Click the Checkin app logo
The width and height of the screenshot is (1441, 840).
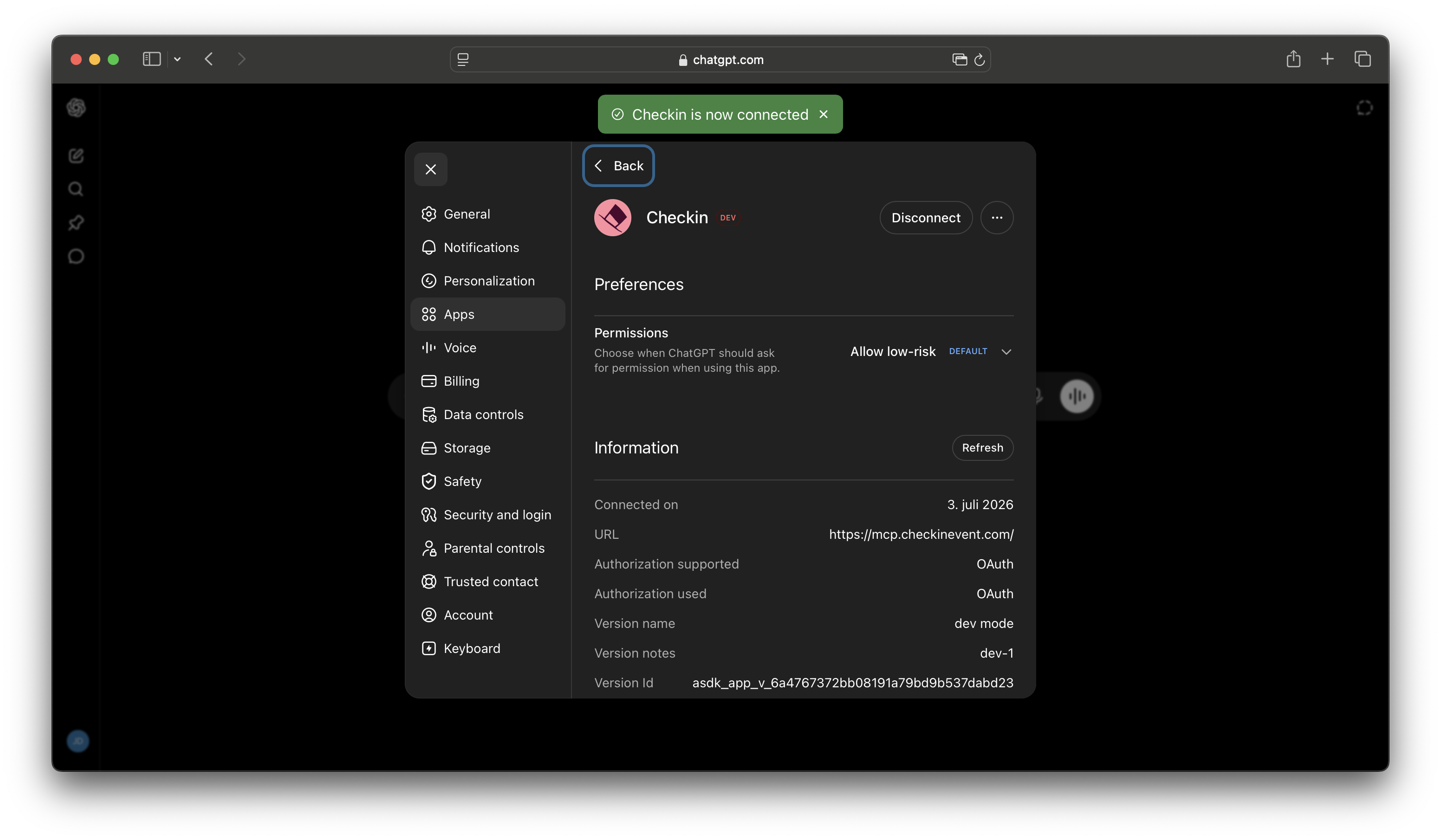(x=612, y=217)
